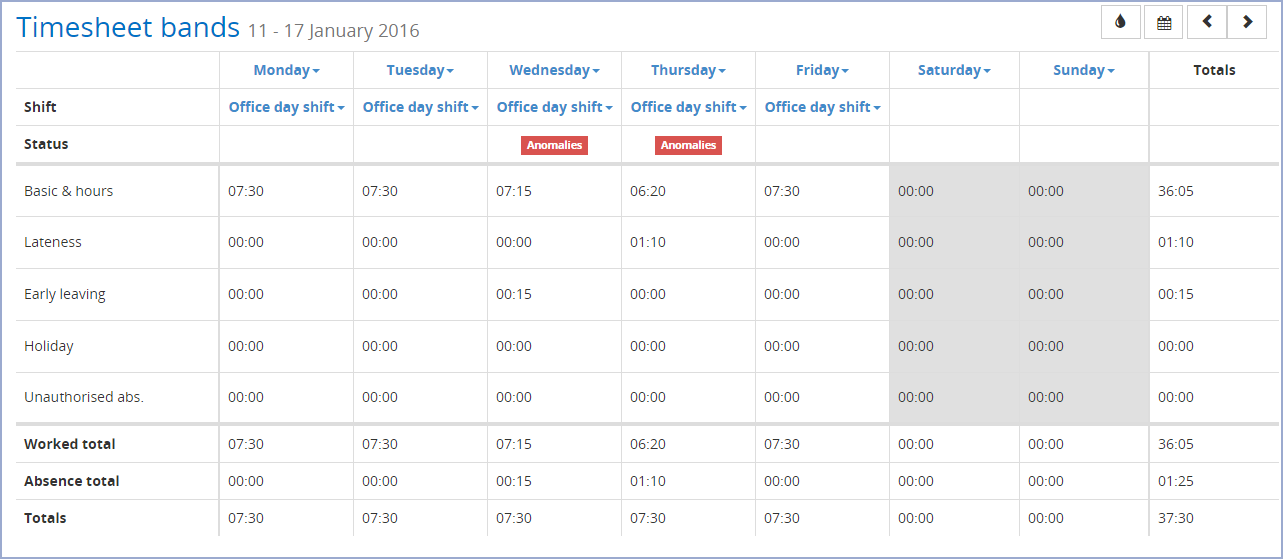1283x559 pixels.
Task: Go to next week arrow
Action: 1247,22
